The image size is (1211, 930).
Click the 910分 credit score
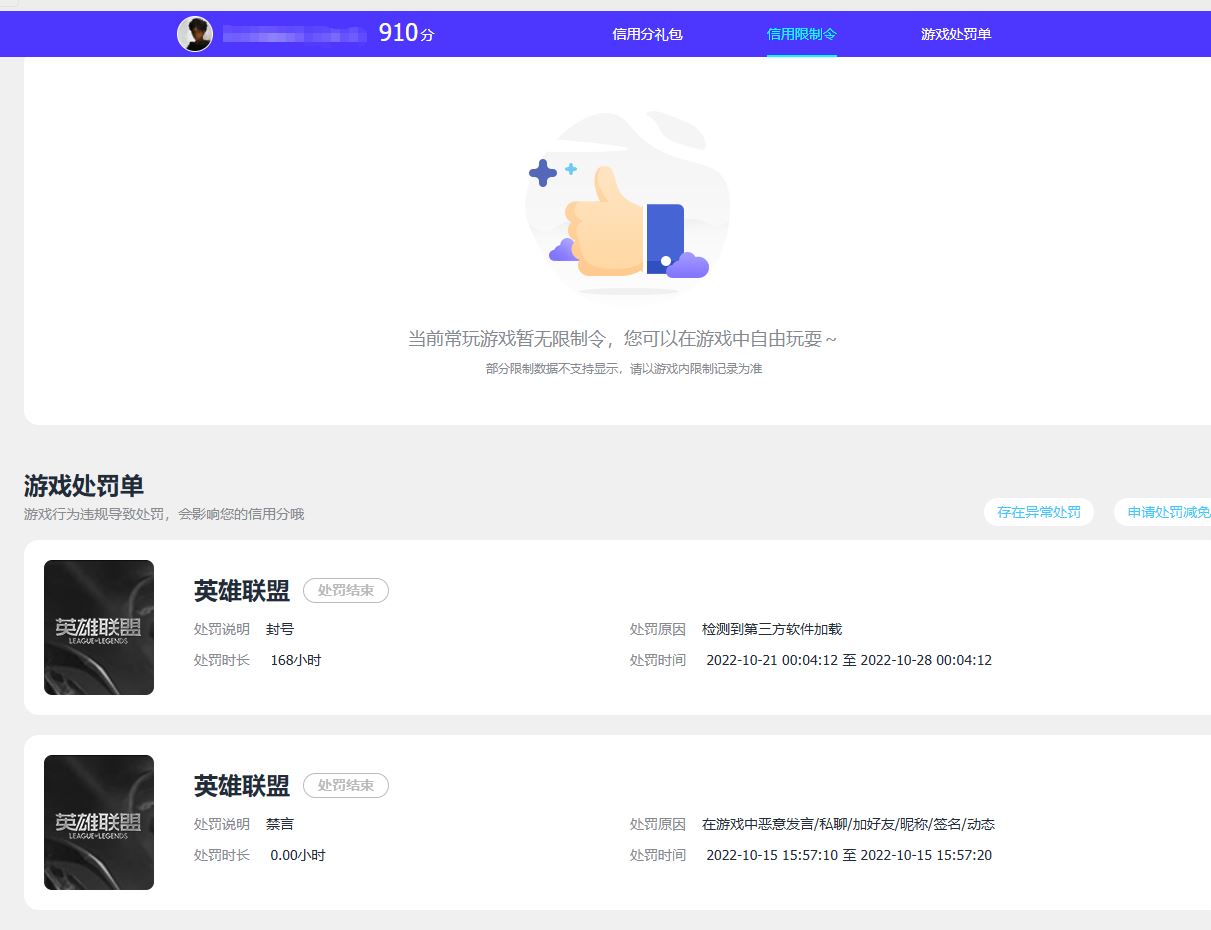coord(406,33)
